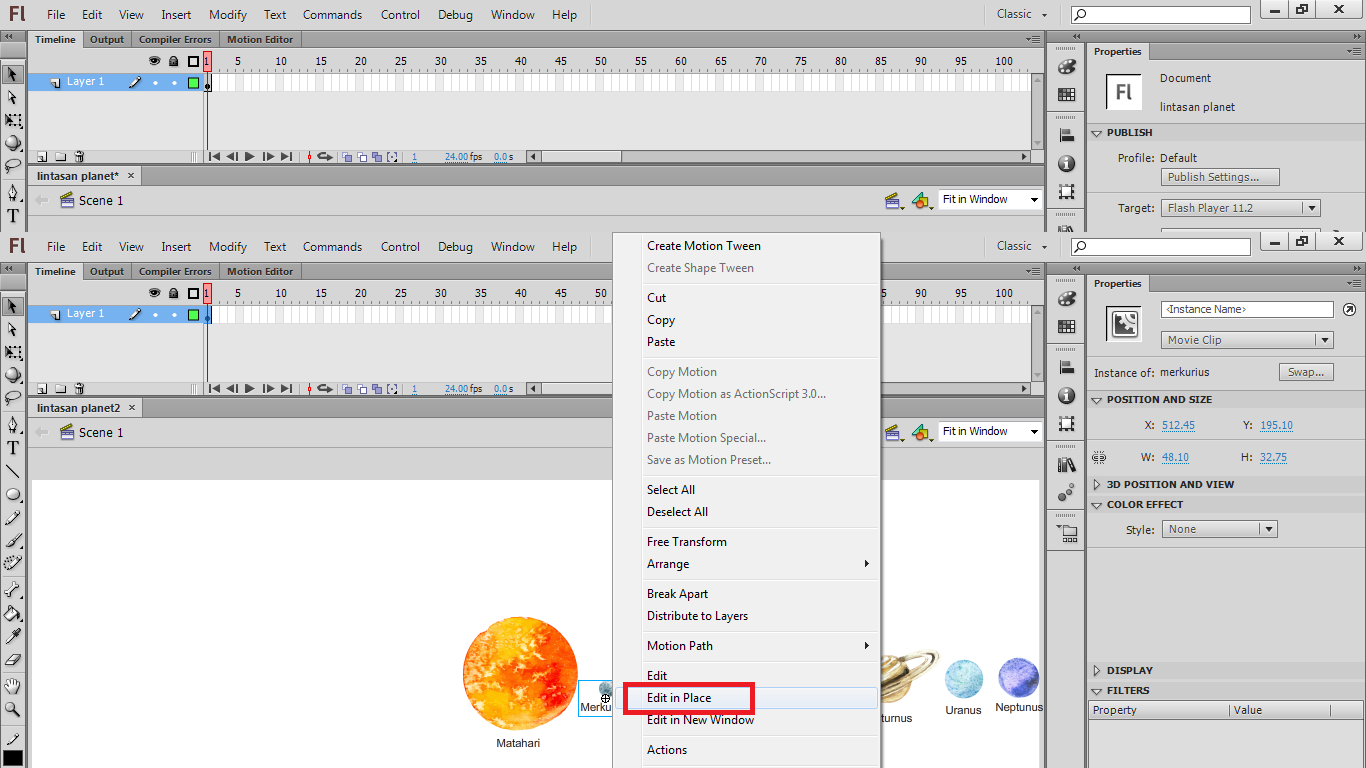Select the Lasso tool in top window

point(13,165)
